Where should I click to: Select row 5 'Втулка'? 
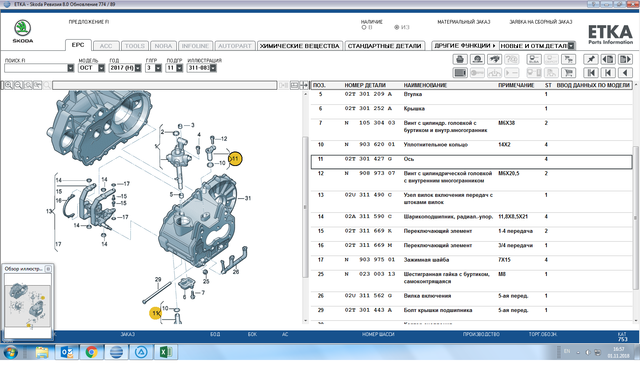pyautogui.click(x=471, y=94)
